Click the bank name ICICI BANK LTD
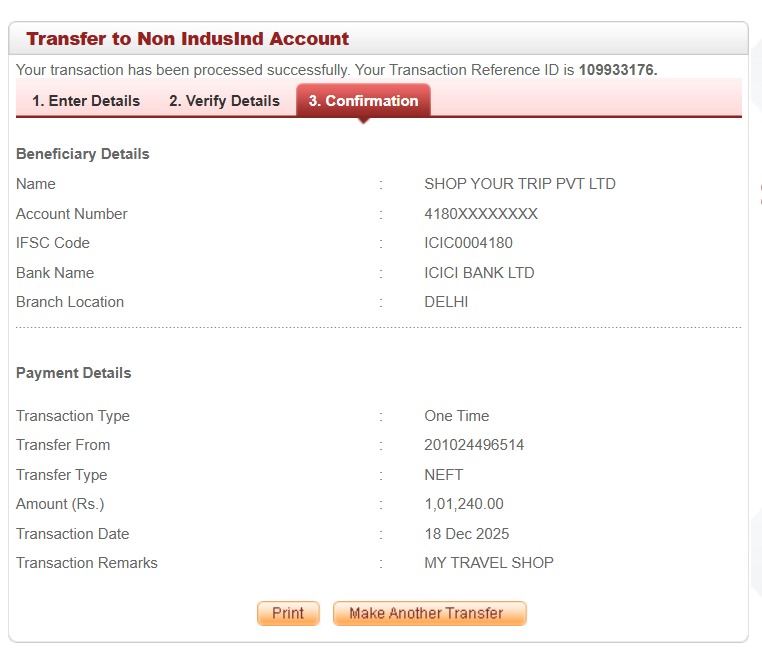 [479, 273]
